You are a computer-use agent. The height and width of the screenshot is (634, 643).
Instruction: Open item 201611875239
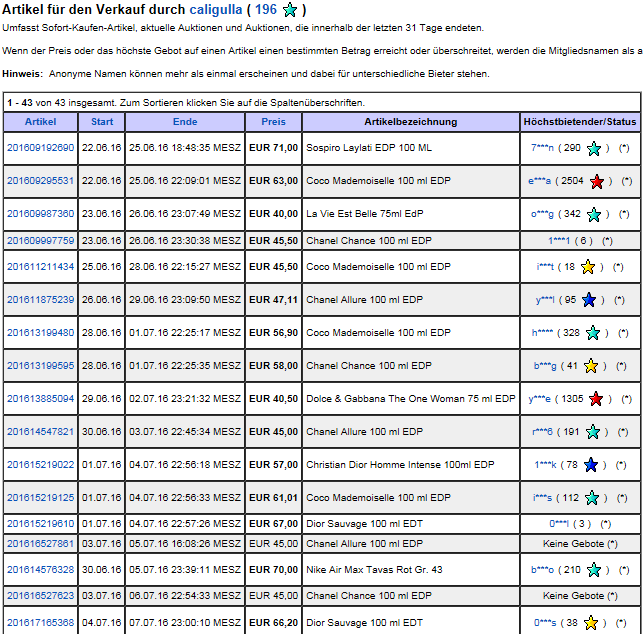point(40,300)
